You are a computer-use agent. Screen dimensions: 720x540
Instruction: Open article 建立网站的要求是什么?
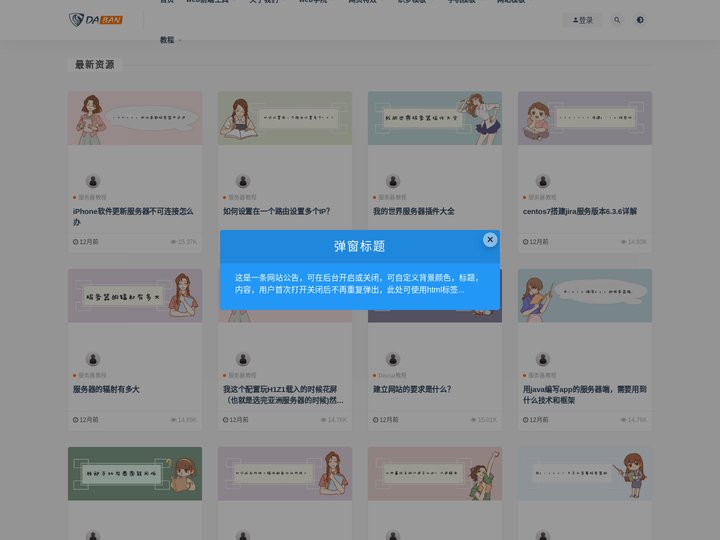coord(412,389)
